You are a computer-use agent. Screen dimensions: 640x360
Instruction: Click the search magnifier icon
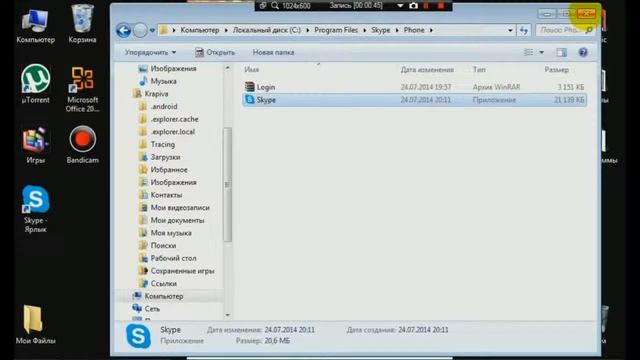pos(589,30)
